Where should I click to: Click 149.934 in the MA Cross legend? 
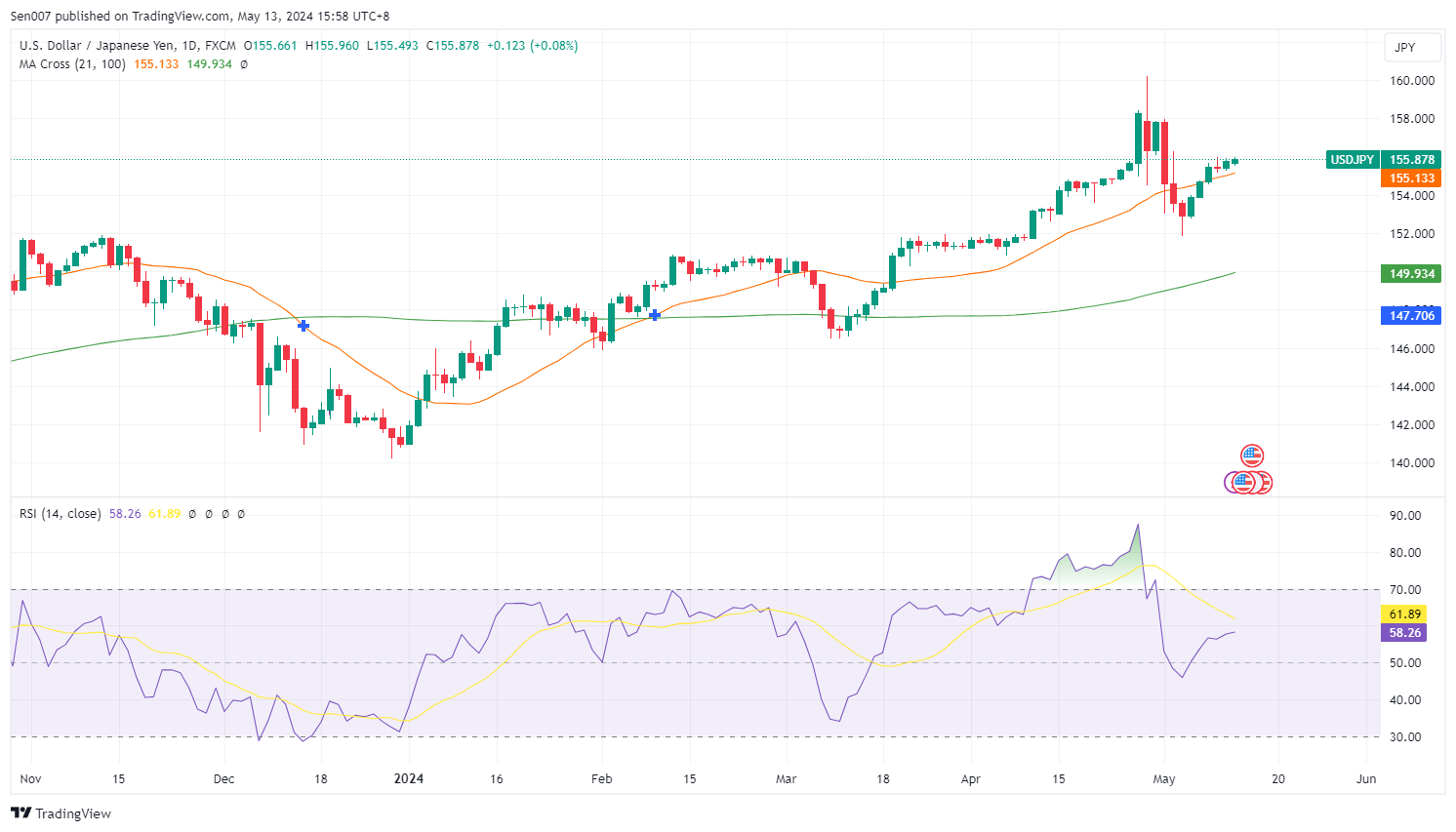click(x=210, y=64)
